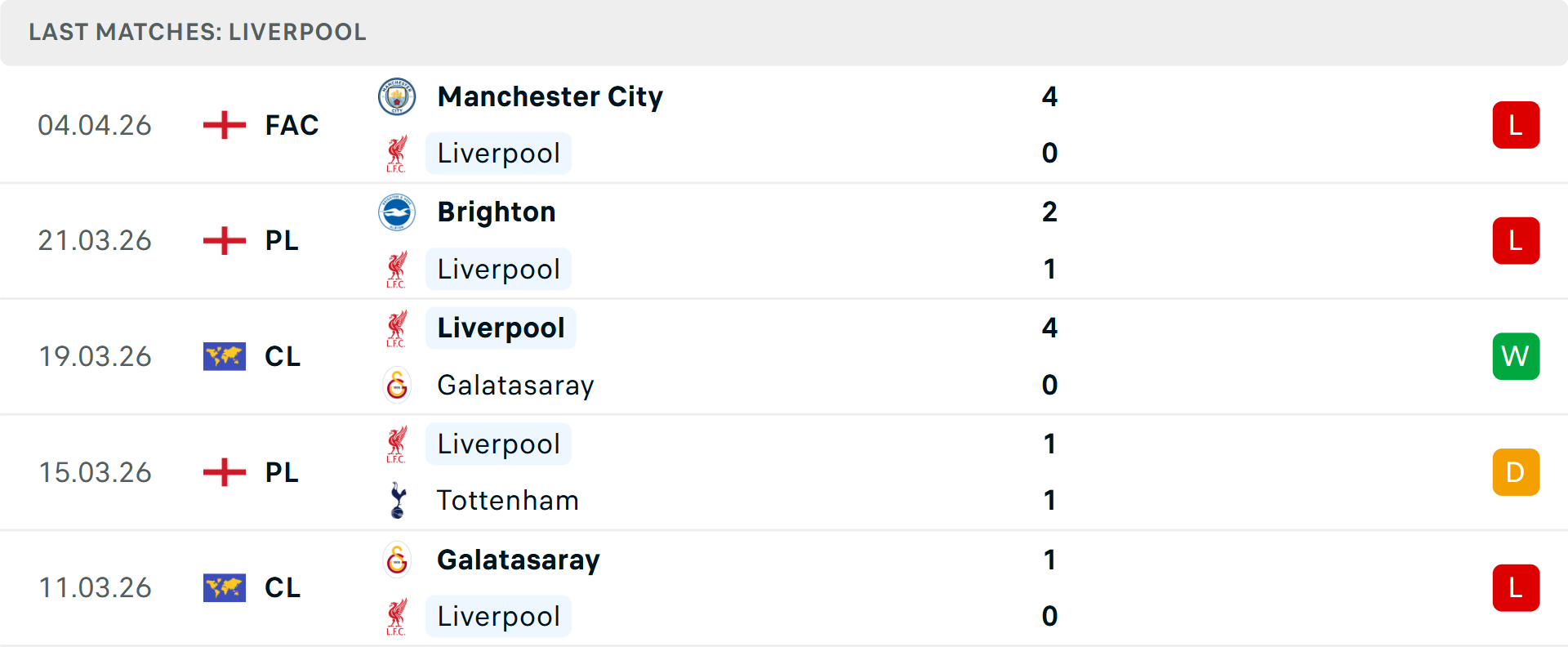Click the England flag in the 21.03.26 row
Screen dimensions: 1568x647
click(223, 240)
